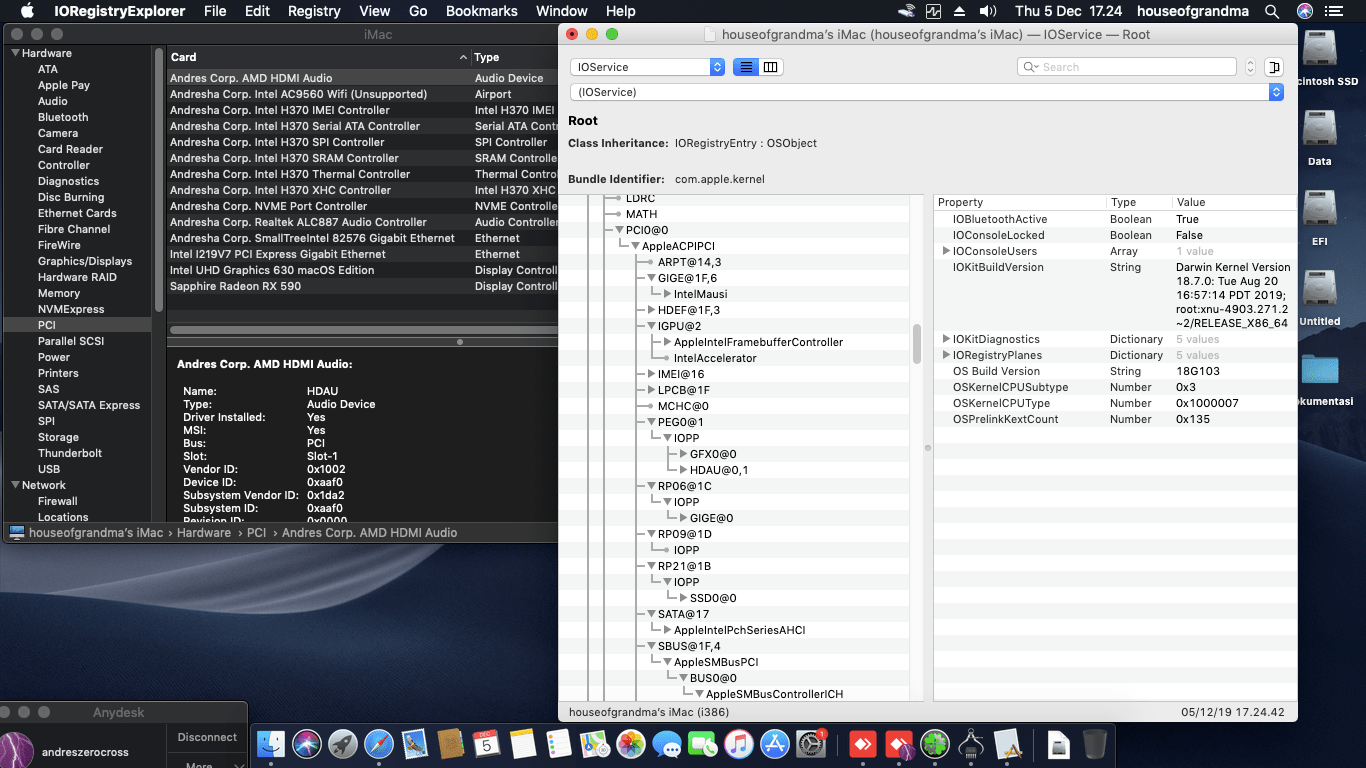Expand IORegistryPlanes dictionary row

point(946,355)
